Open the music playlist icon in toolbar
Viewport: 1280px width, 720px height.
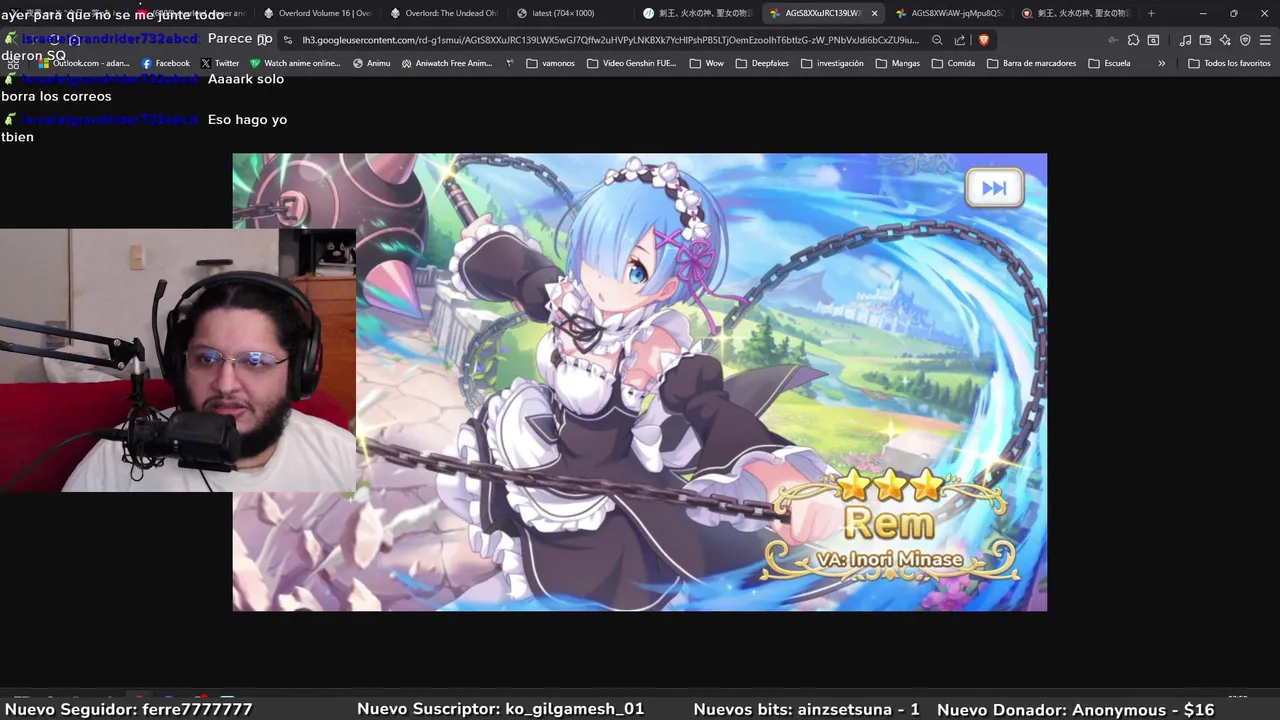1185,40
